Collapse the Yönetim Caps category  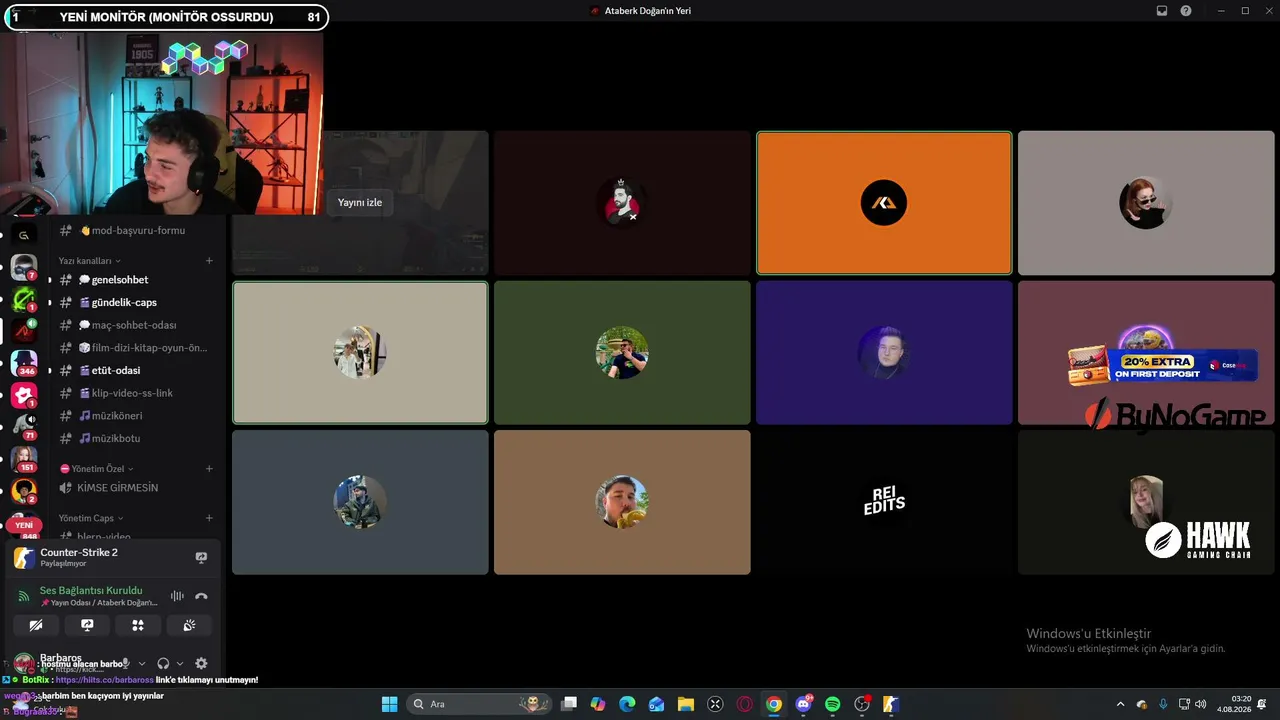(91, 518)
